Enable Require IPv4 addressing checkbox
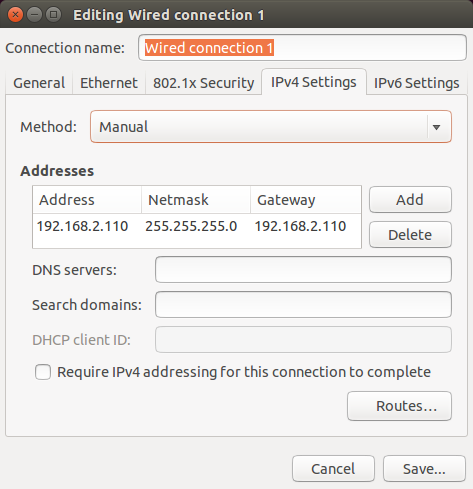This screenshot has width=473, height=489. (43, 372)
